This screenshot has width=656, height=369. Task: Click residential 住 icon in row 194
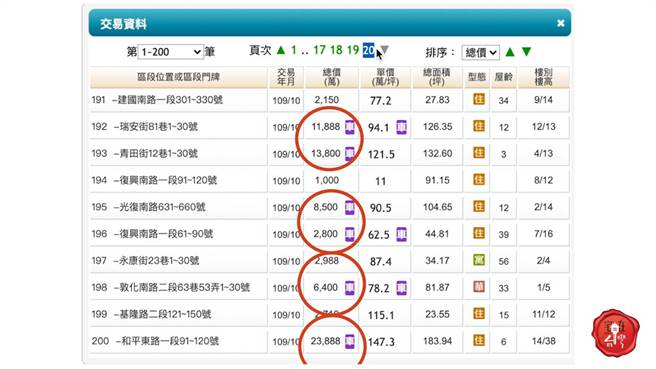tap(479, 179)
